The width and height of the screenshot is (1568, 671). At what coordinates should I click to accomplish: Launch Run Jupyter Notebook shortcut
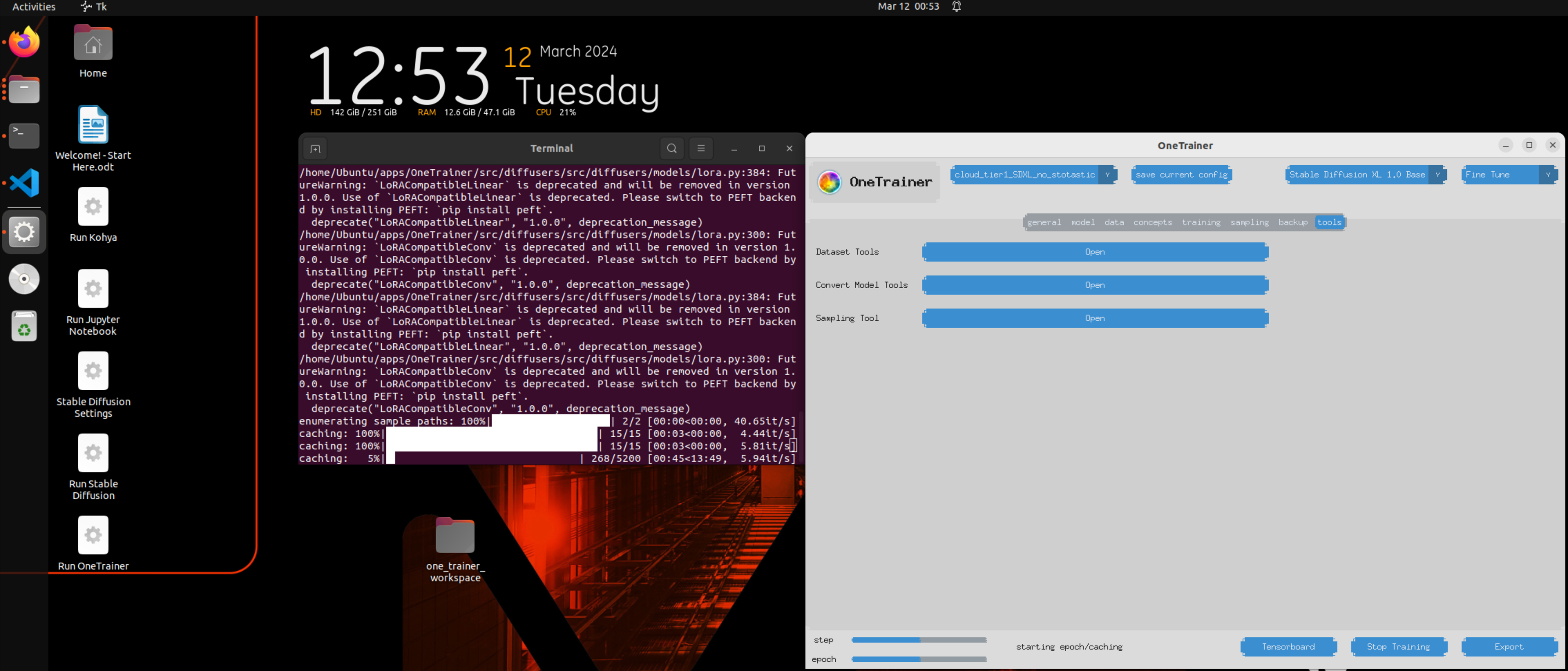click(x=93, y=288)
